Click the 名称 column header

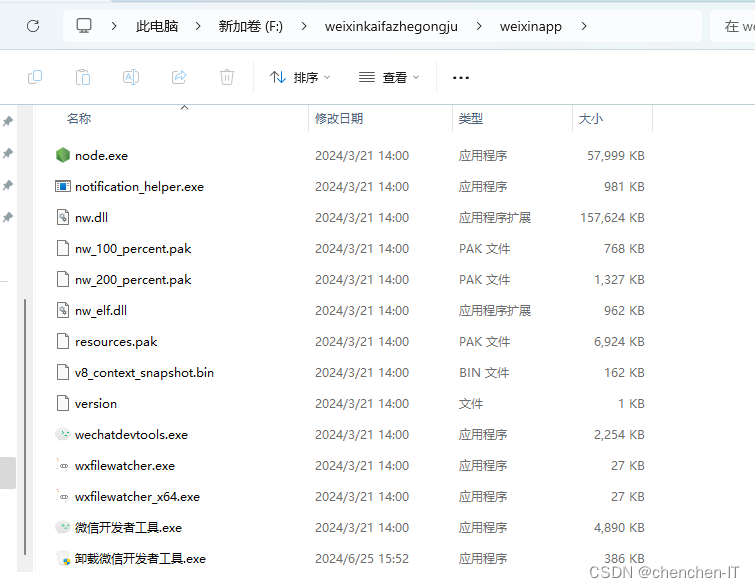pyautogui.click(x=79, y=118)
